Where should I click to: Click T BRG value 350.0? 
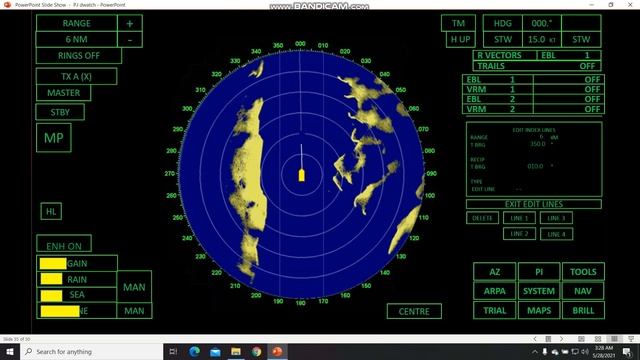tap(538, 144)
